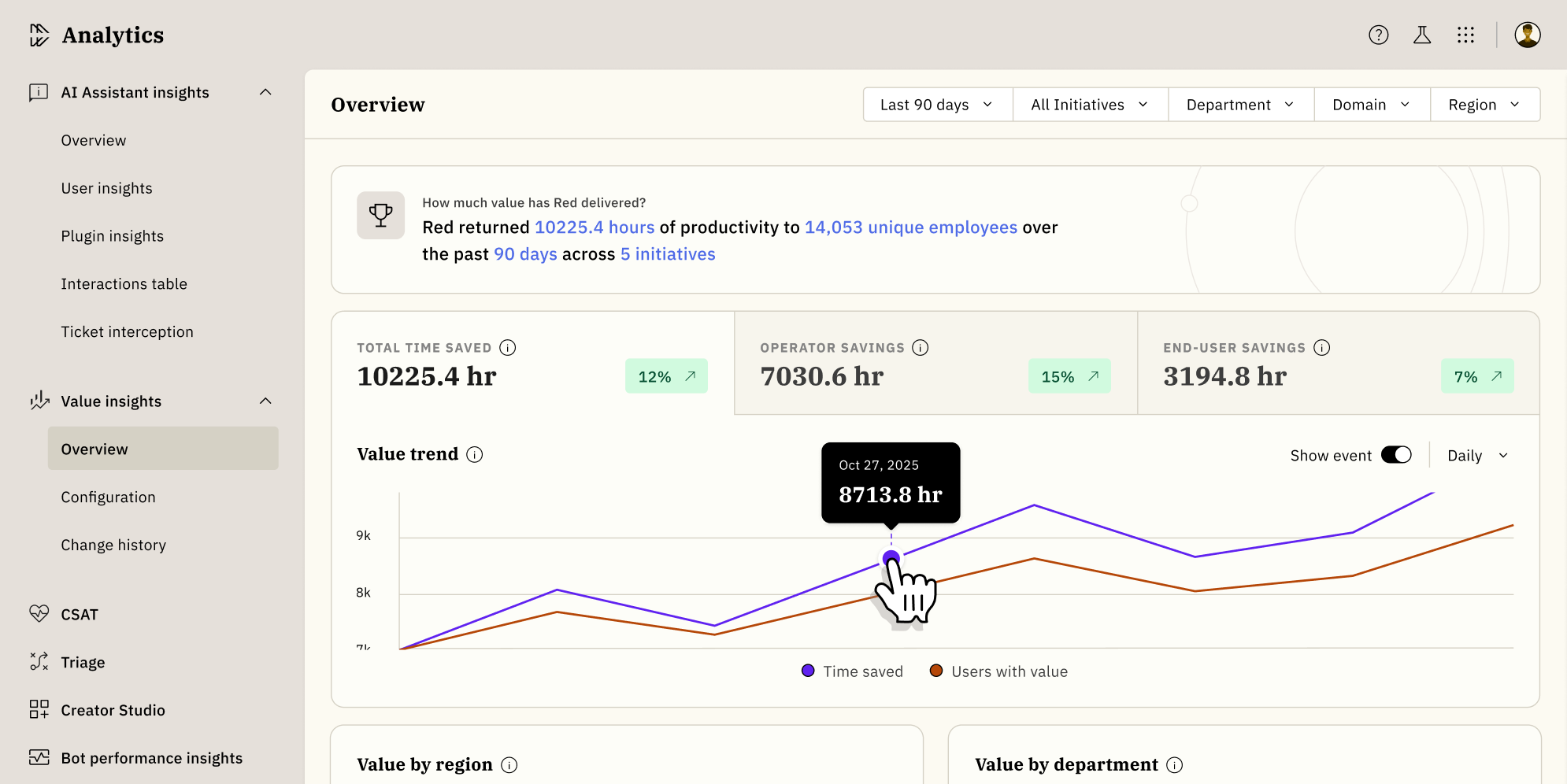Screen dimensions: 1567x784
Task: Click the End-User Savings info icon
Action: click(1322, 348)
